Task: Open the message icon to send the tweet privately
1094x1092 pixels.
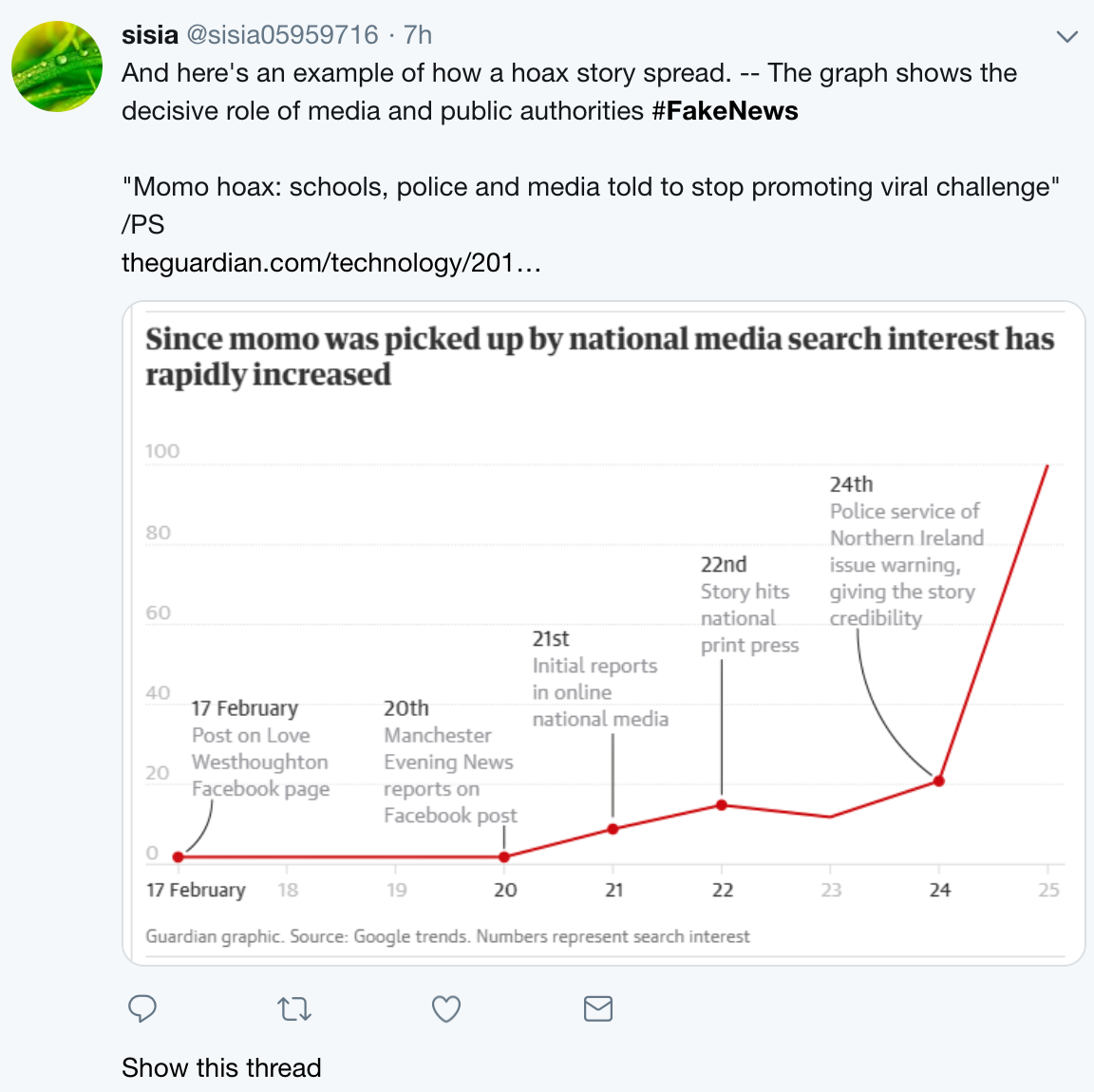Action: (597, 1009)
